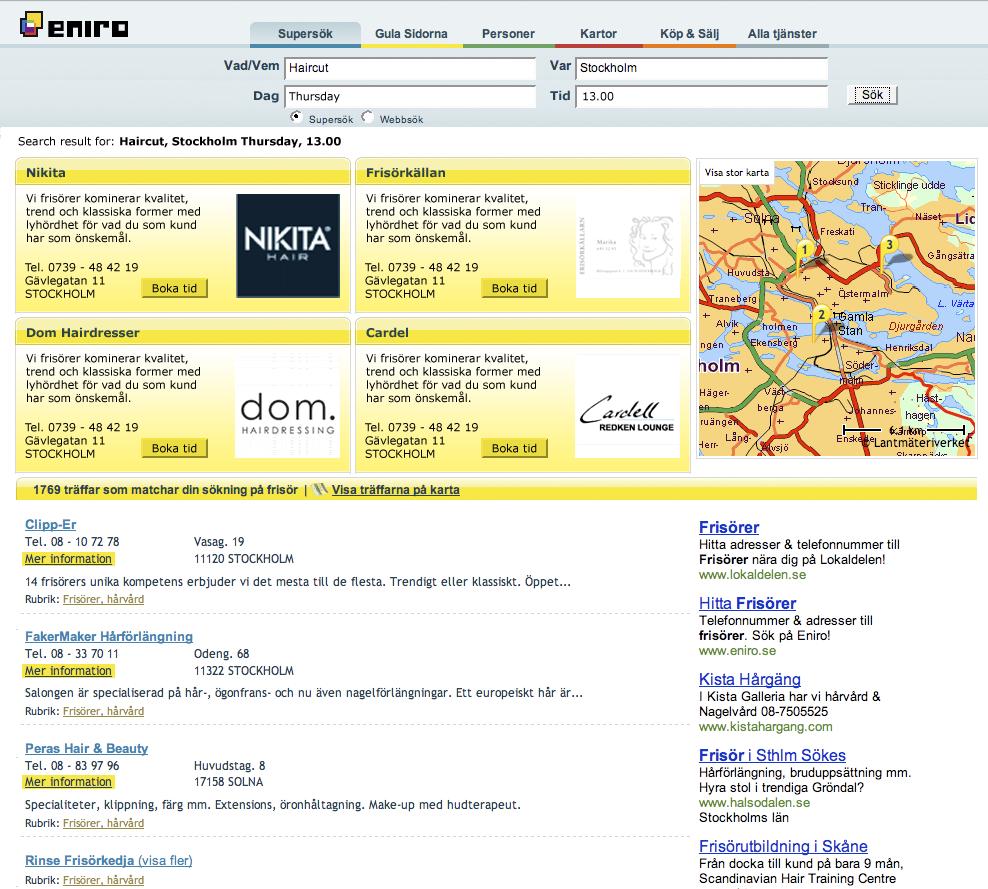The width and height of the screenshot is (988, 889).
Task: Click Clipp-Er's Frisörer, hårvård rubrik link
Action: pos(103,599)
